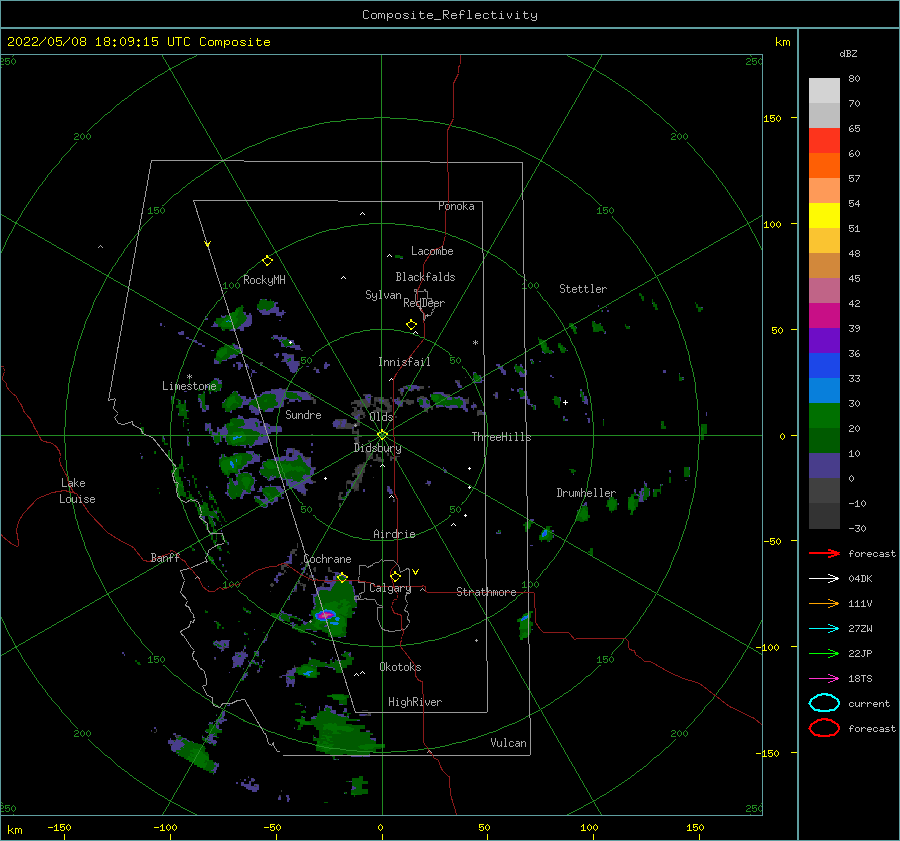
Task: Select the Lacombe city label
Action: pyautogui.click(x=432, y=251)
